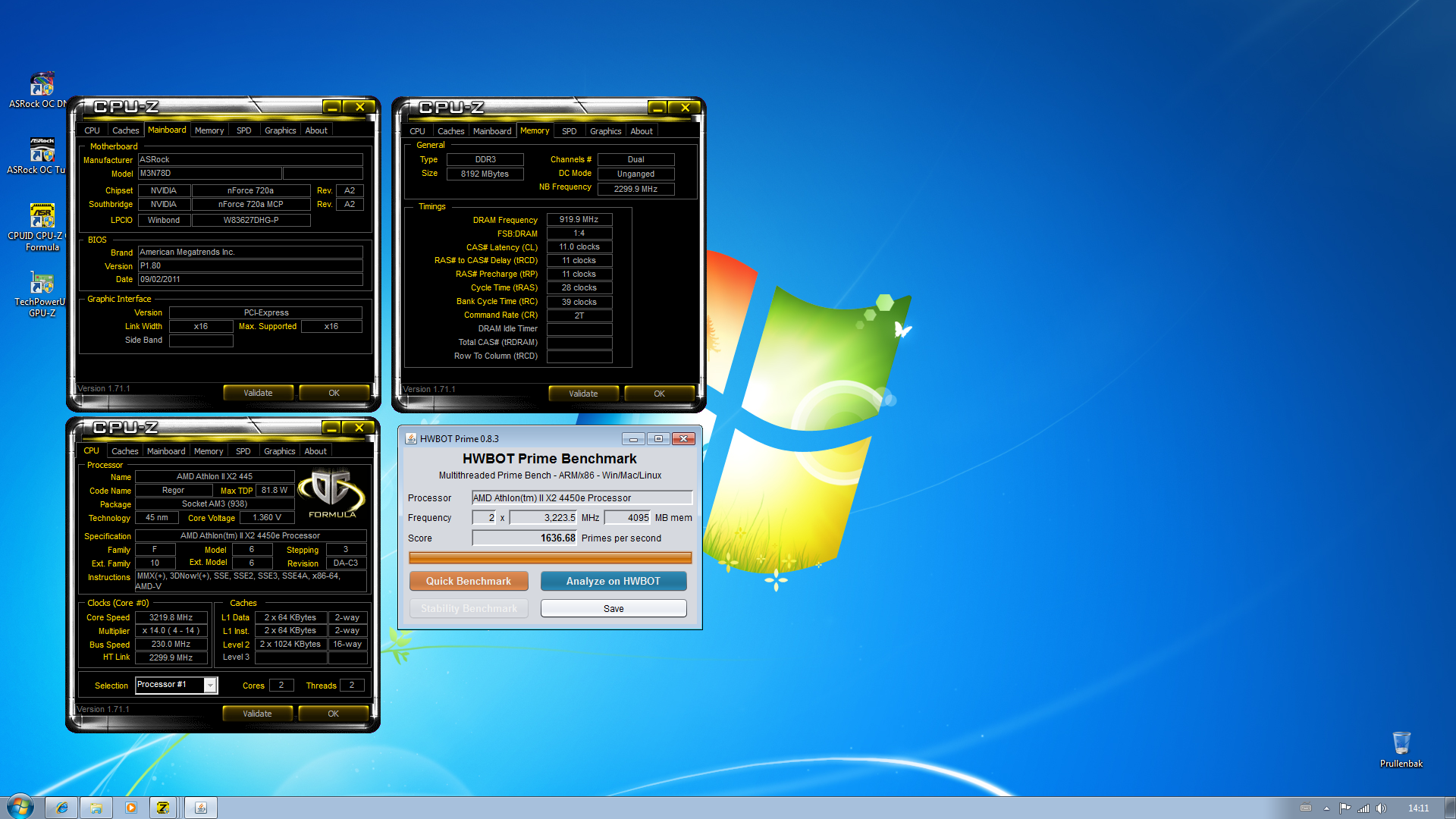Viewport: 1456px width, 819px height.
Task: Click OK in the Memory window
Action: point(659,394)
